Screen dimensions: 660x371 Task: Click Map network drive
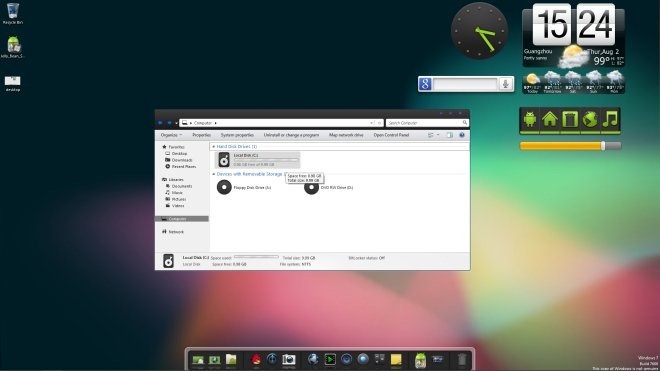(346, 135)
